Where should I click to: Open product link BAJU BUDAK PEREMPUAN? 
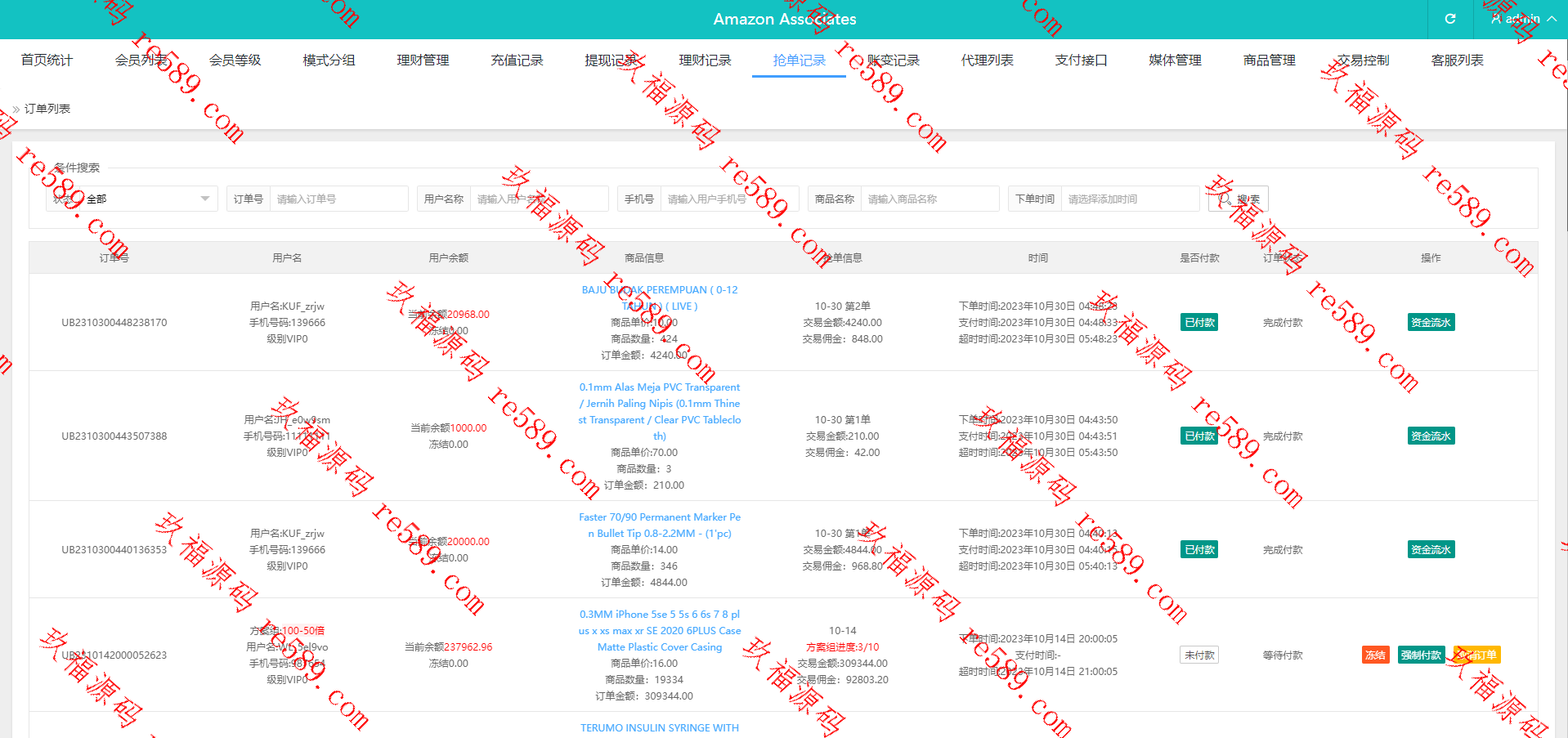660,297
